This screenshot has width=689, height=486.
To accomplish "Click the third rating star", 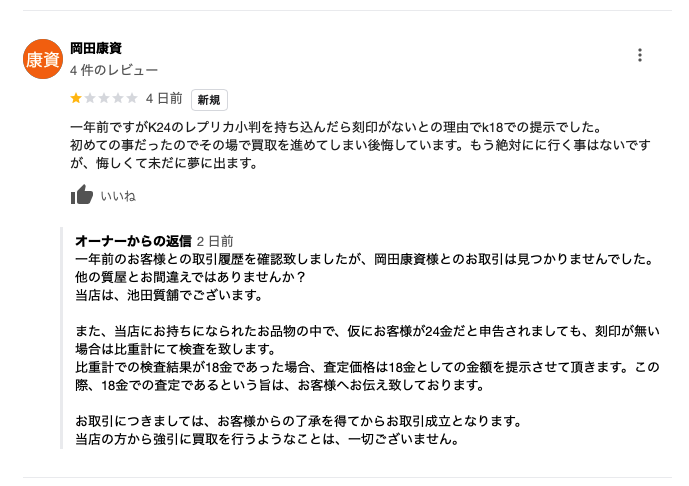I will pos(104,99).
